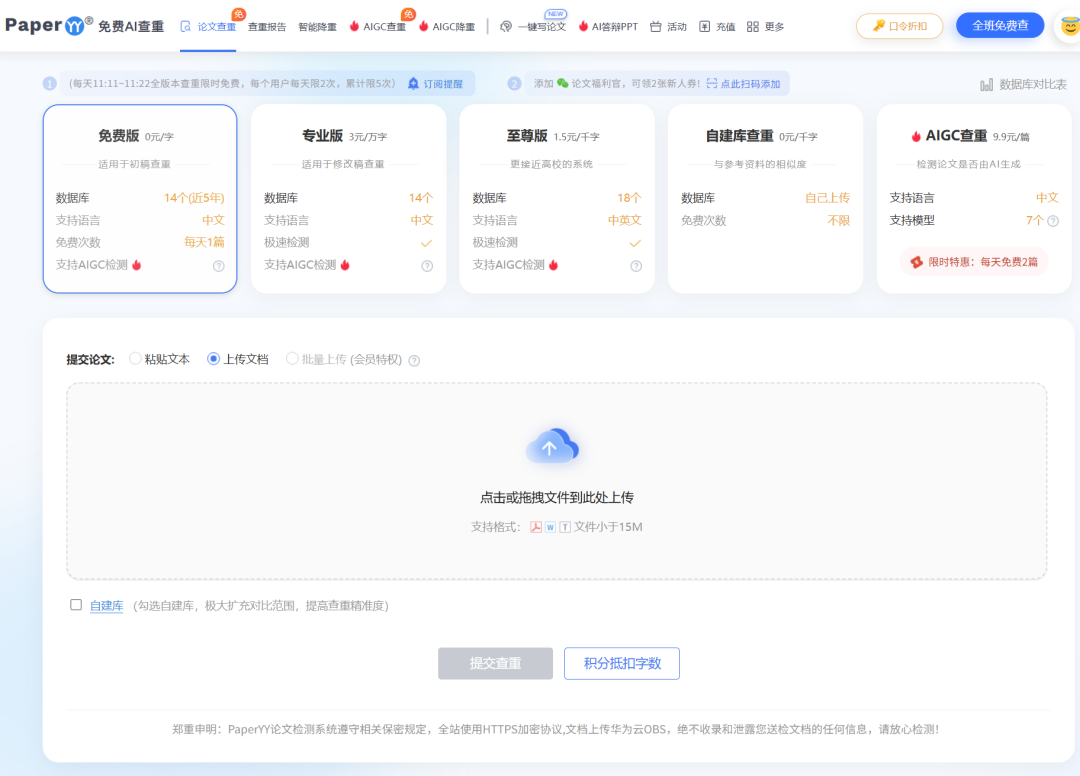The image size is (1080, 776).
Task: Open the 查重报告 navigation tab
Action: pos(267,27)
